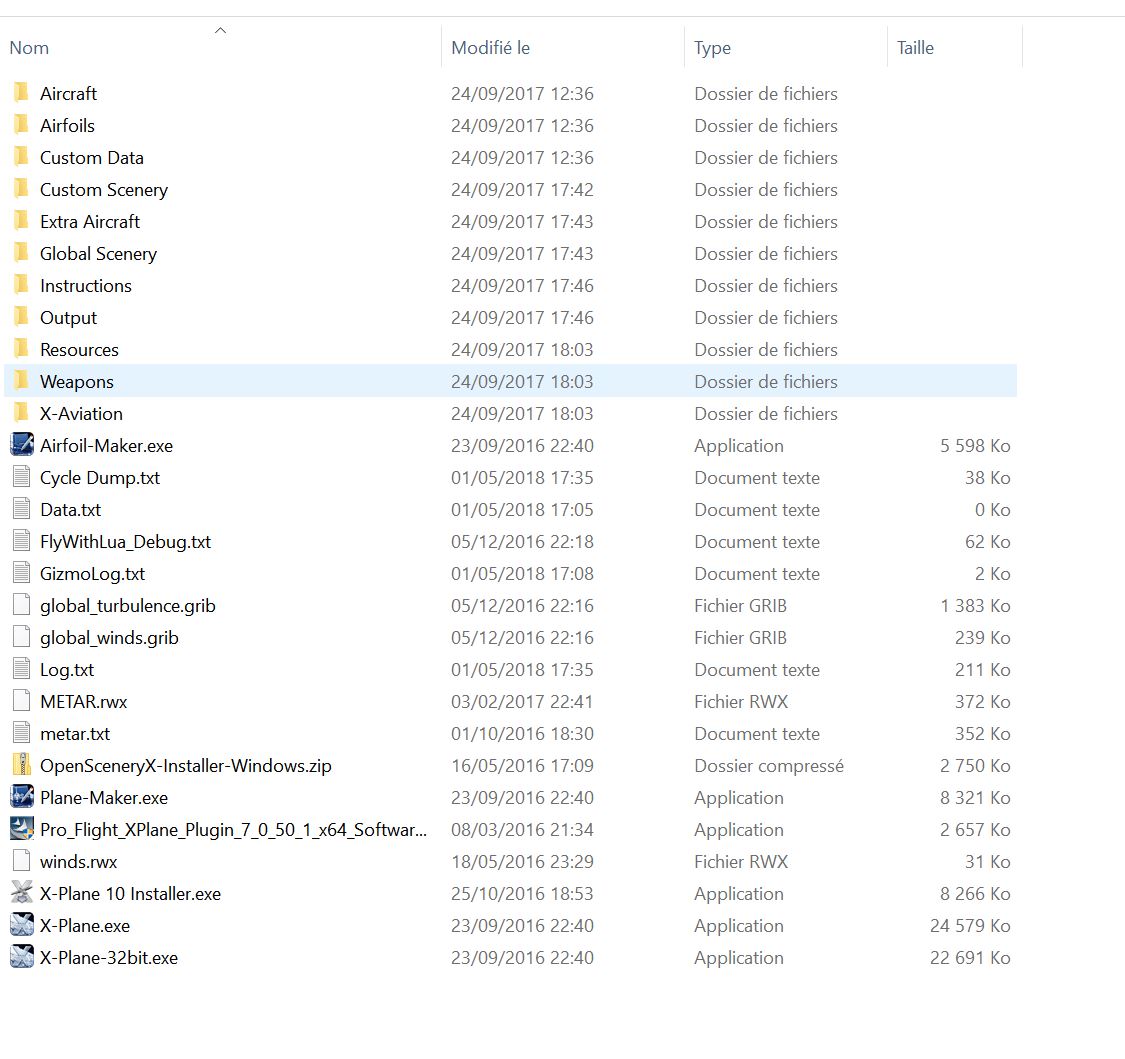The image size is (1125, 1059).
Task: Select the Custom Scenery folder name
Action: tap(104, 190)
